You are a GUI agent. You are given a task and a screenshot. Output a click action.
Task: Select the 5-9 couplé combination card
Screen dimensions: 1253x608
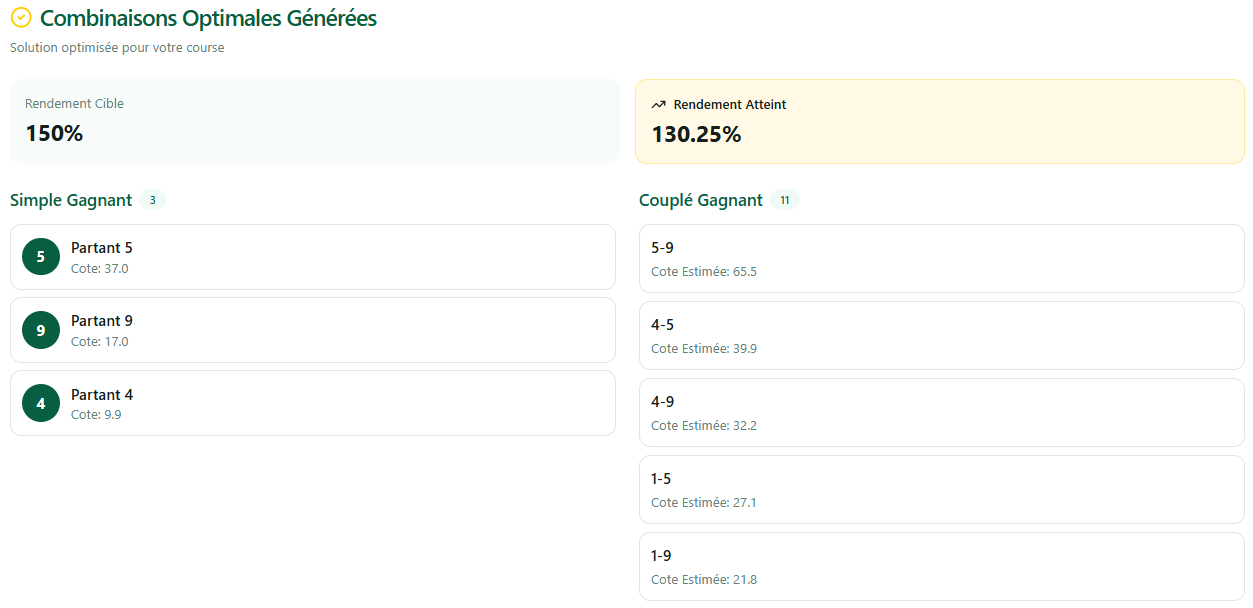941,258
